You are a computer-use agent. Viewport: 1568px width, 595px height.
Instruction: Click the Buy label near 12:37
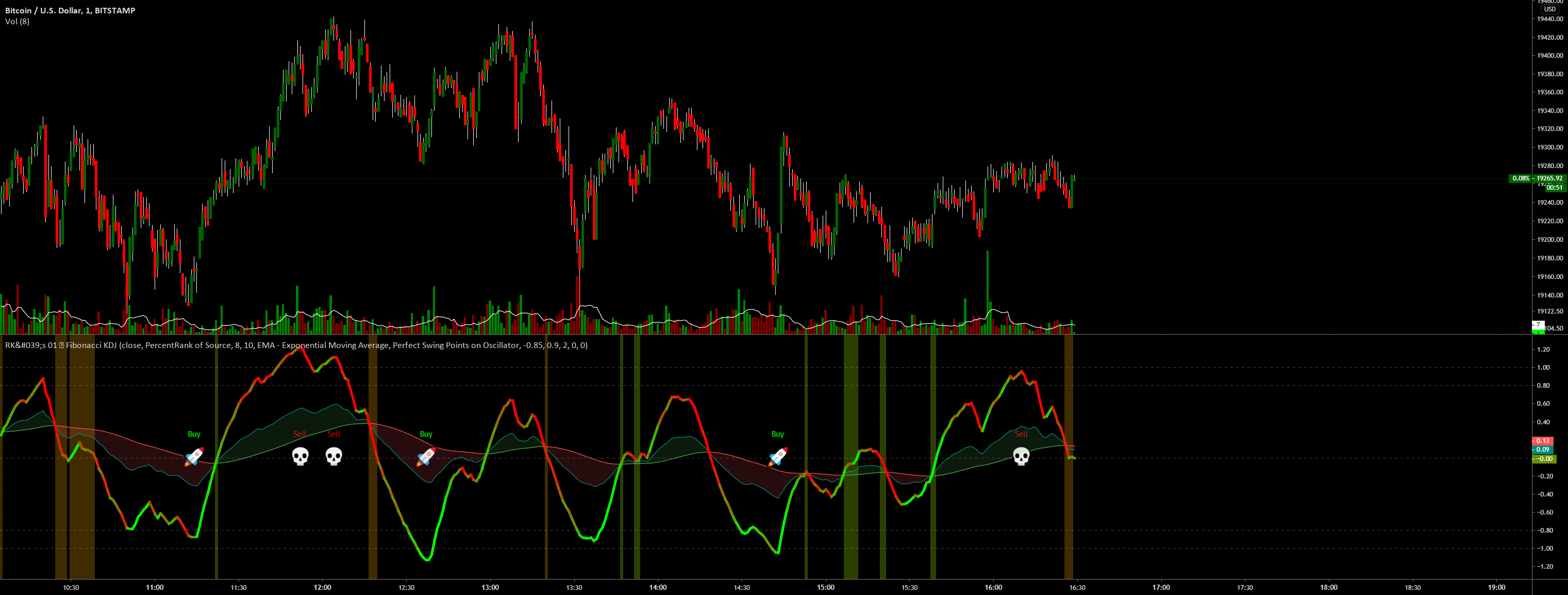pos(425,434)
